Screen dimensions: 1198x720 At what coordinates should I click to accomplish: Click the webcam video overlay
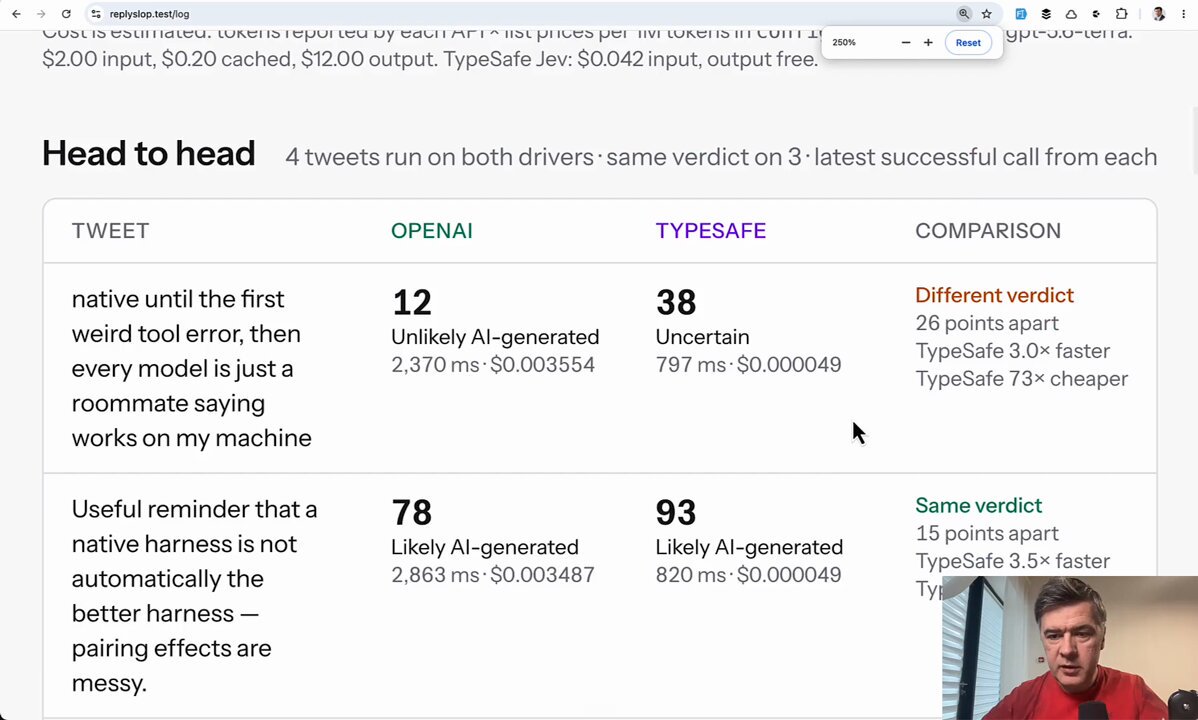pos(1070,648)
